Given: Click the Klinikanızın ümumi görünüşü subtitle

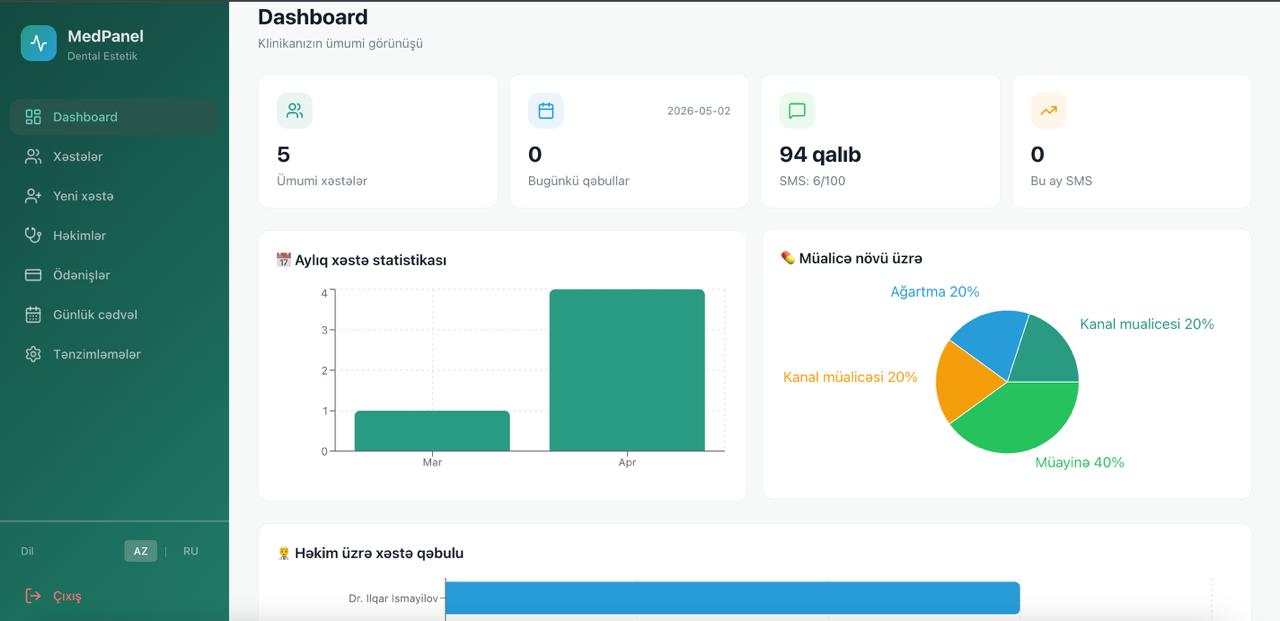Looking at the screenshot, I should (x=340, y=43).
